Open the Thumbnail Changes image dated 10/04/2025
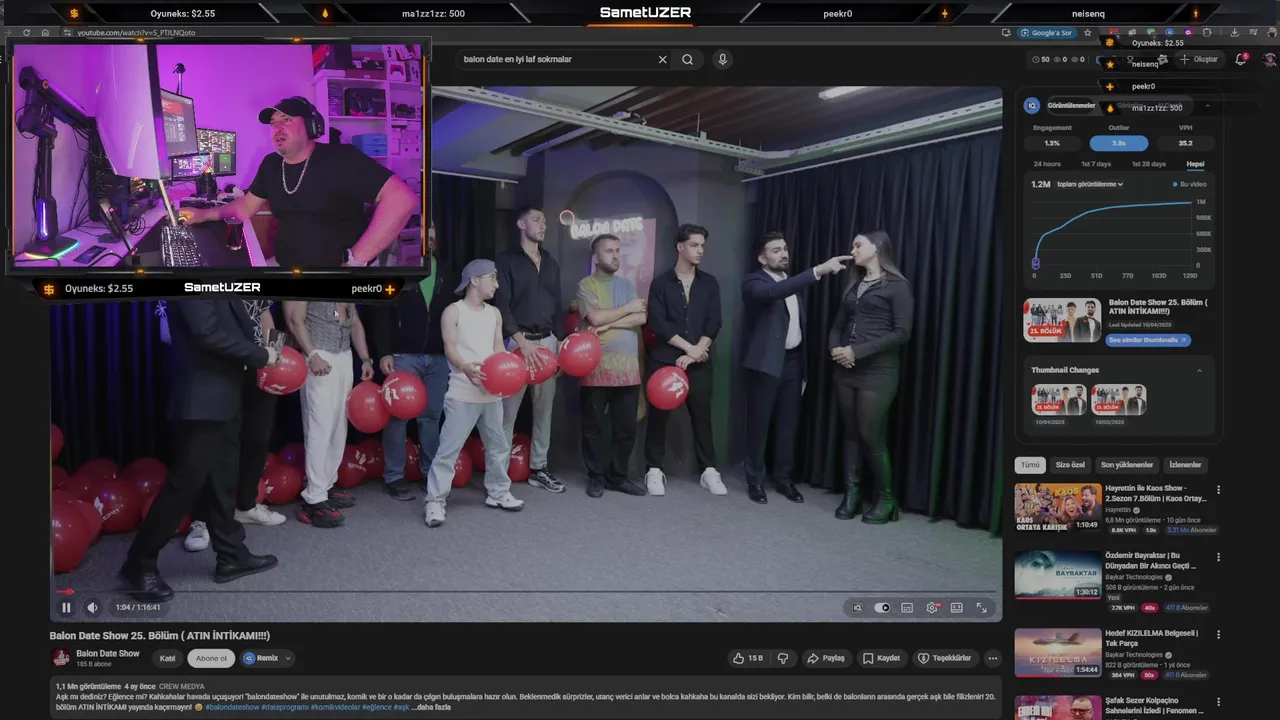This screenshot has height=720, width=1280. [1059, 398]
